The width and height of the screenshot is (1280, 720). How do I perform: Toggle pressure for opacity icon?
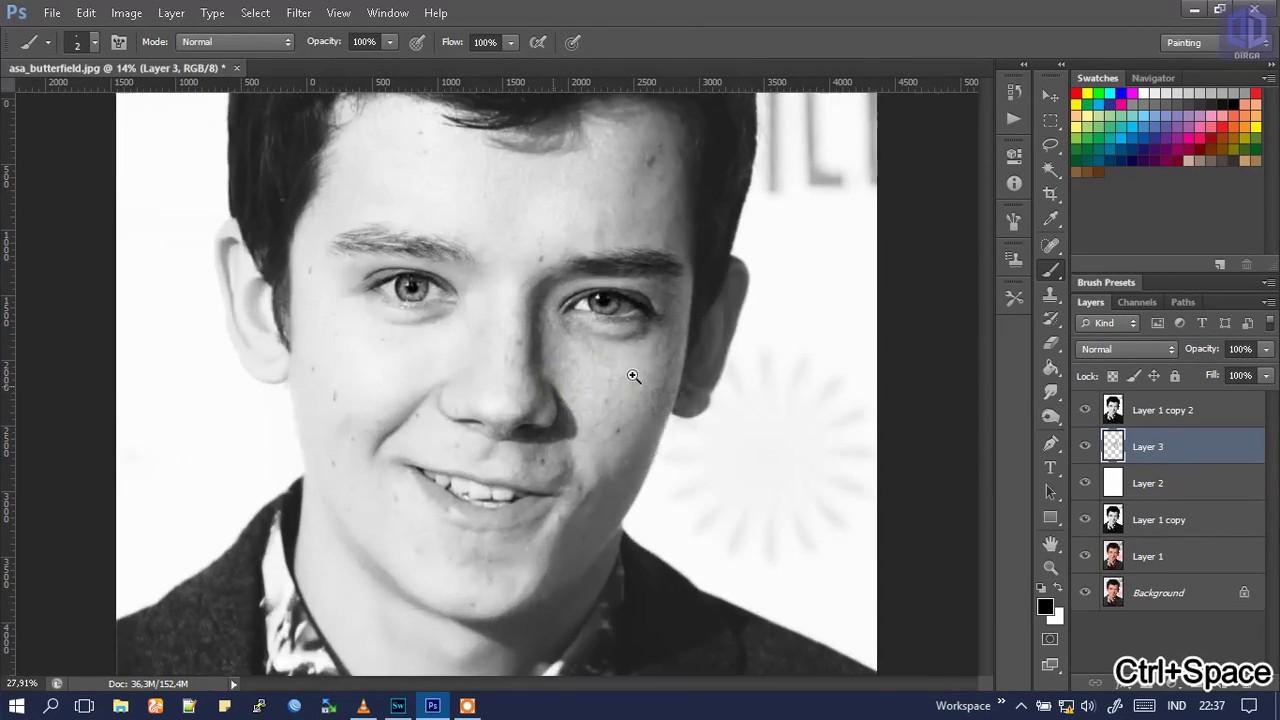417,42
